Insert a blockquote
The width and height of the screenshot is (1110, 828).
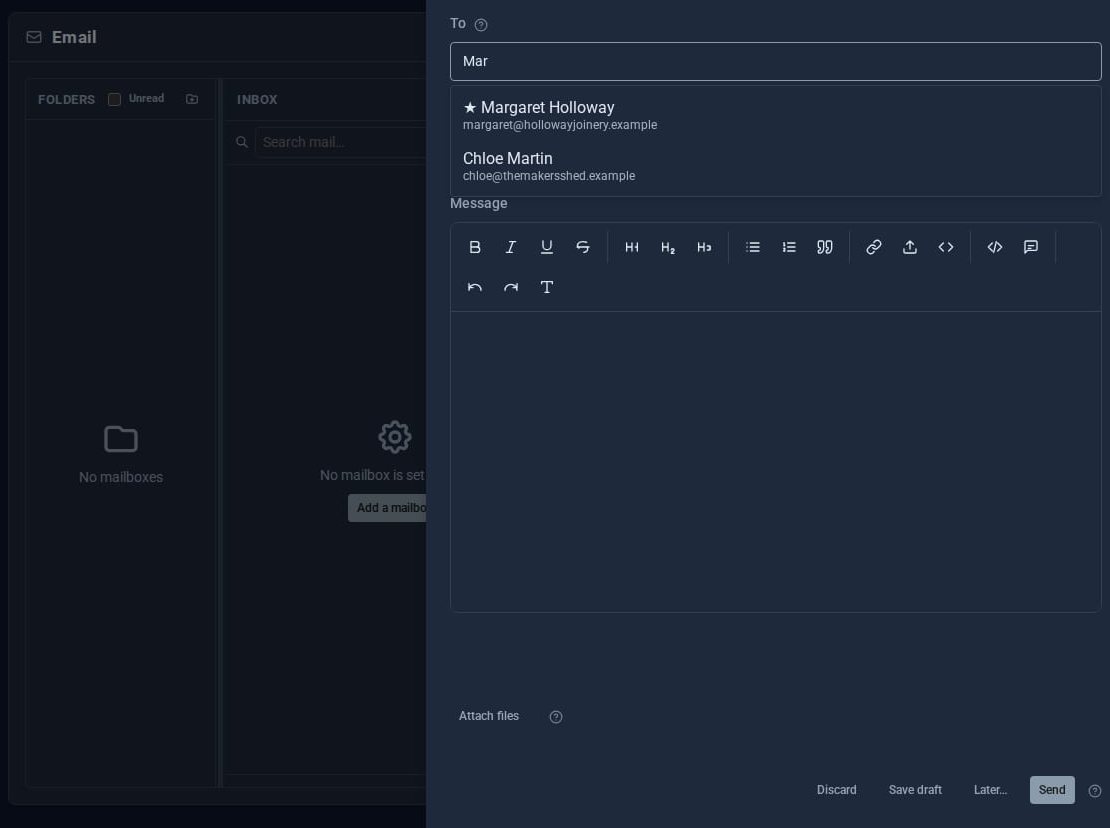pyautogui.click(x=825, y=247)
